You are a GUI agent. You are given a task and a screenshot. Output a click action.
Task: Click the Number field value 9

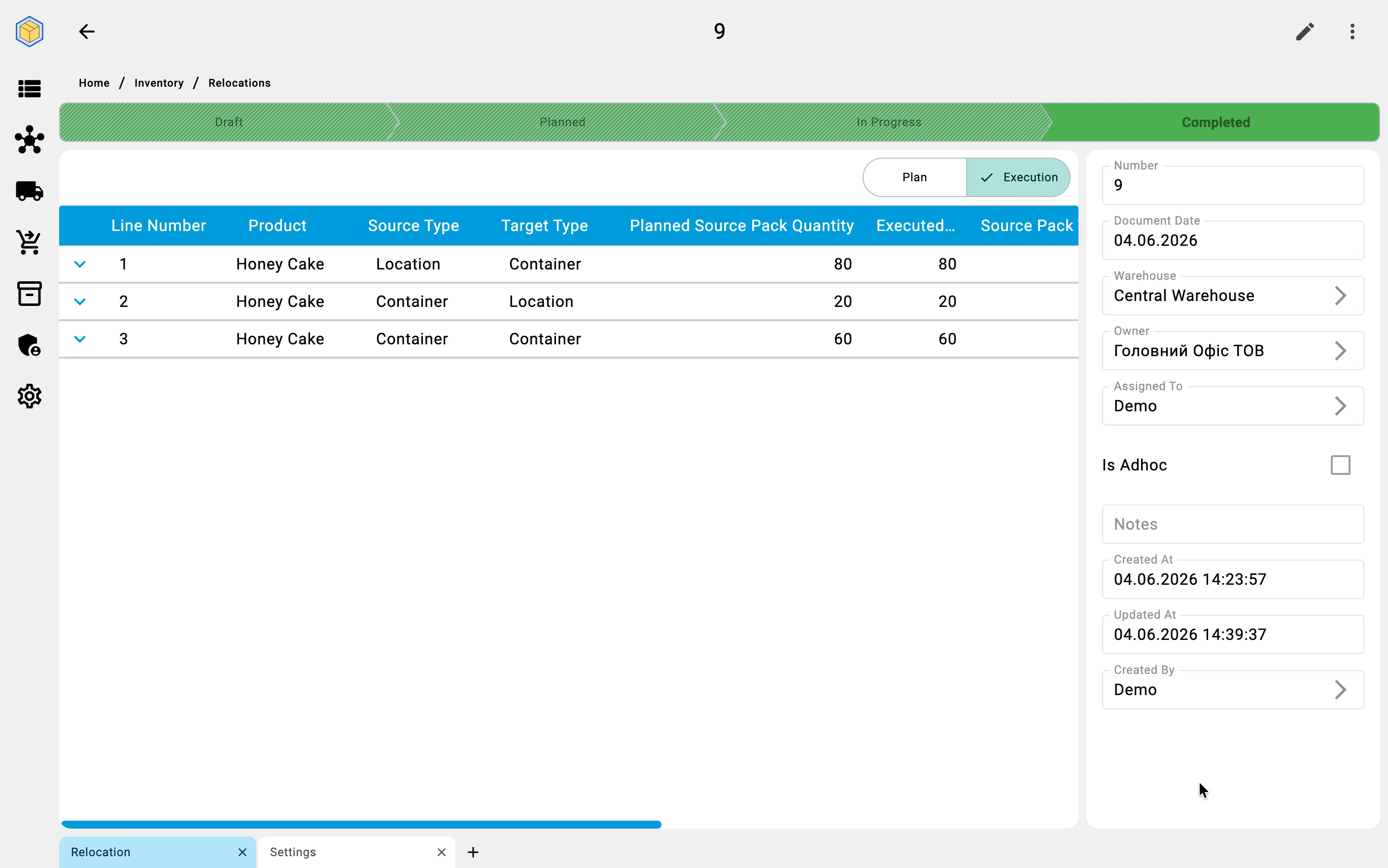(1232, 185)
